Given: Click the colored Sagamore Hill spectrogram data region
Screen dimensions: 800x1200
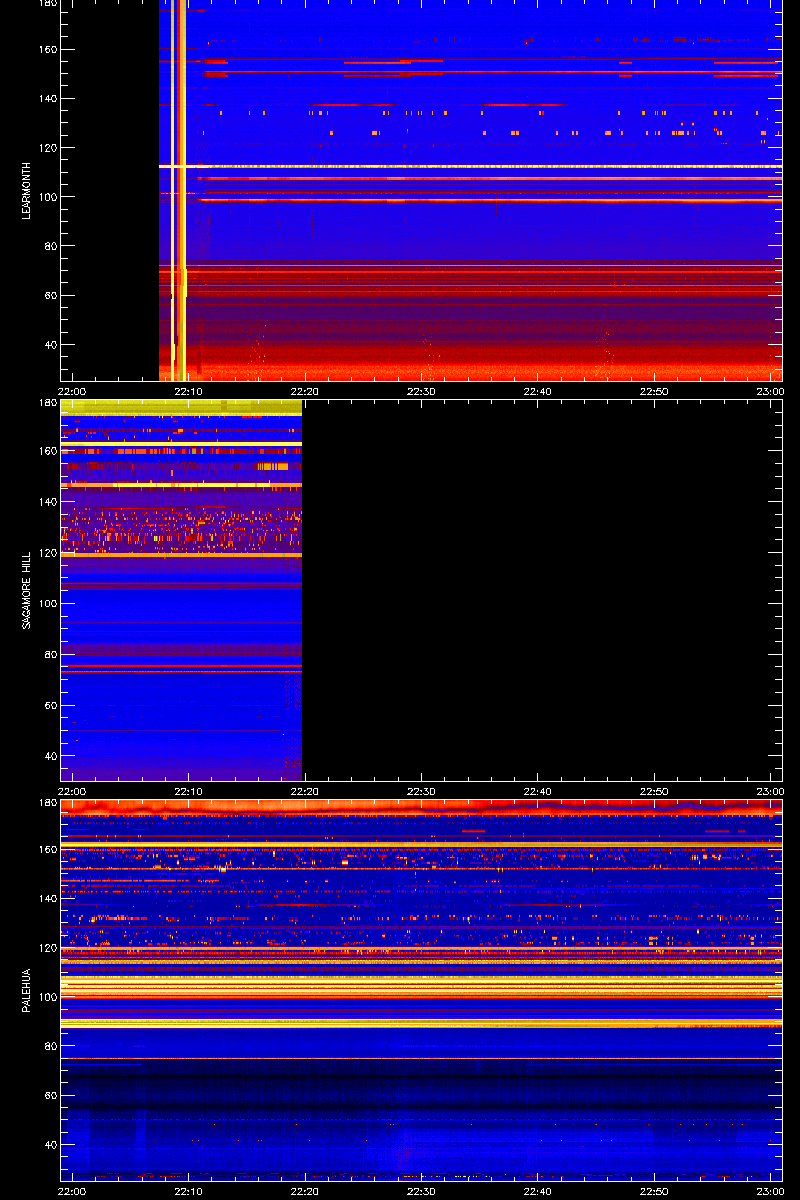Looking at the screenshot, I should coord(181,590).
